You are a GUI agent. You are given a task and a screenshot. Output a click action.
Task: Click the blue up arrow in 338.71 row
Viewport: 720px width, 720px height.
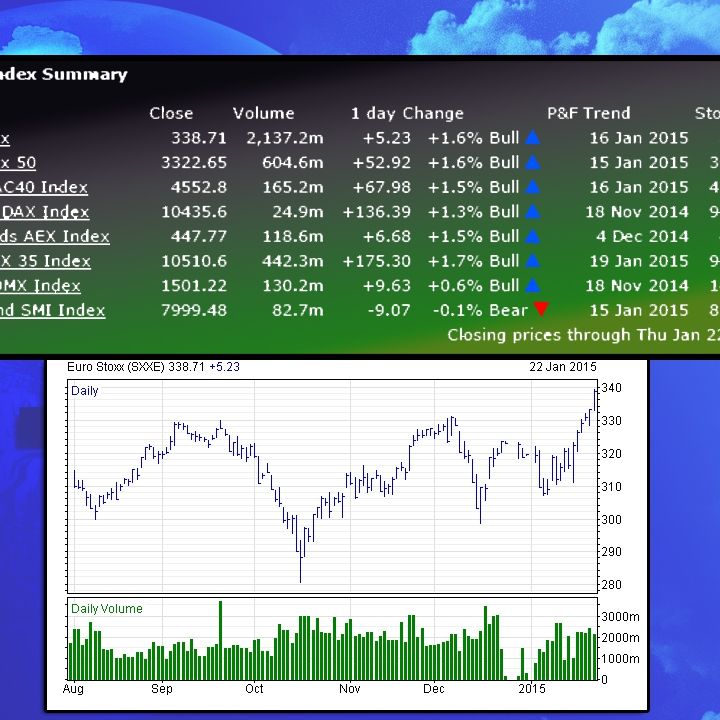tap(533, 138)
